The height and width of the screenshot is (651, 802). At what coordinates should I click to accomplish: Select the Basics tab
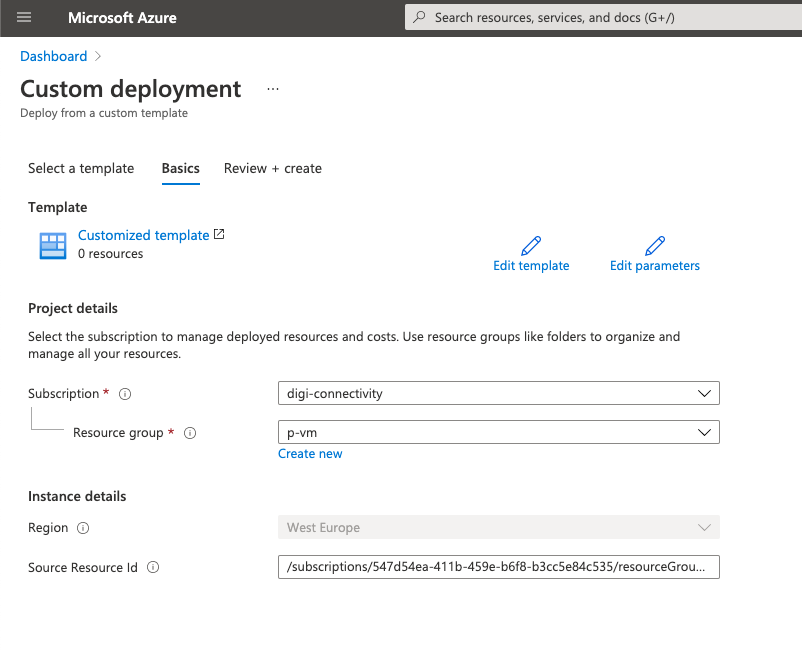coord(181,168)
